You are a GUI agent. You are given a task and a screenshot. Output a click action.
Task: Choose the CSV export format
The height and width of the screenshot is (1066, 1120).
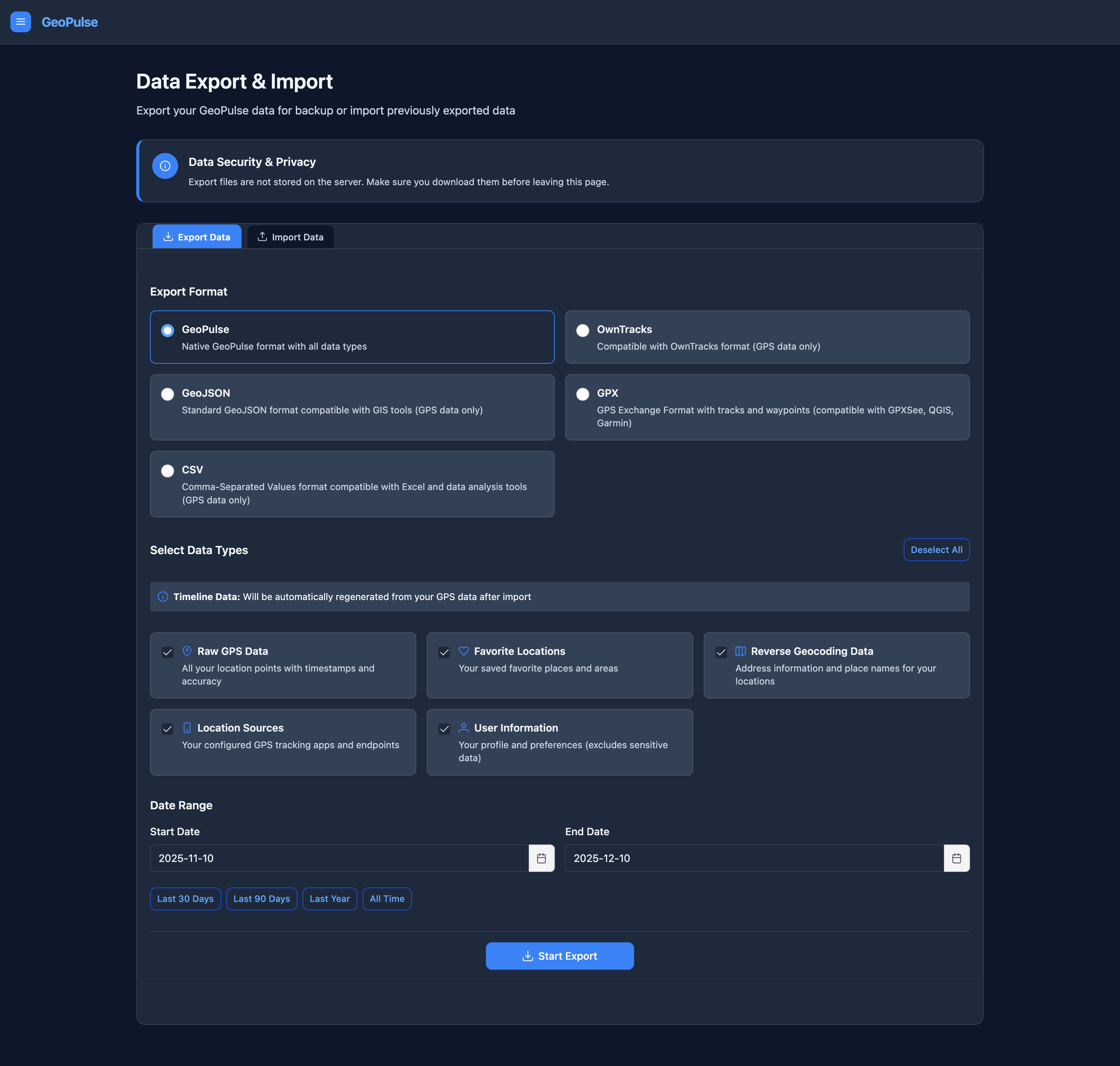tap(168, 470)
